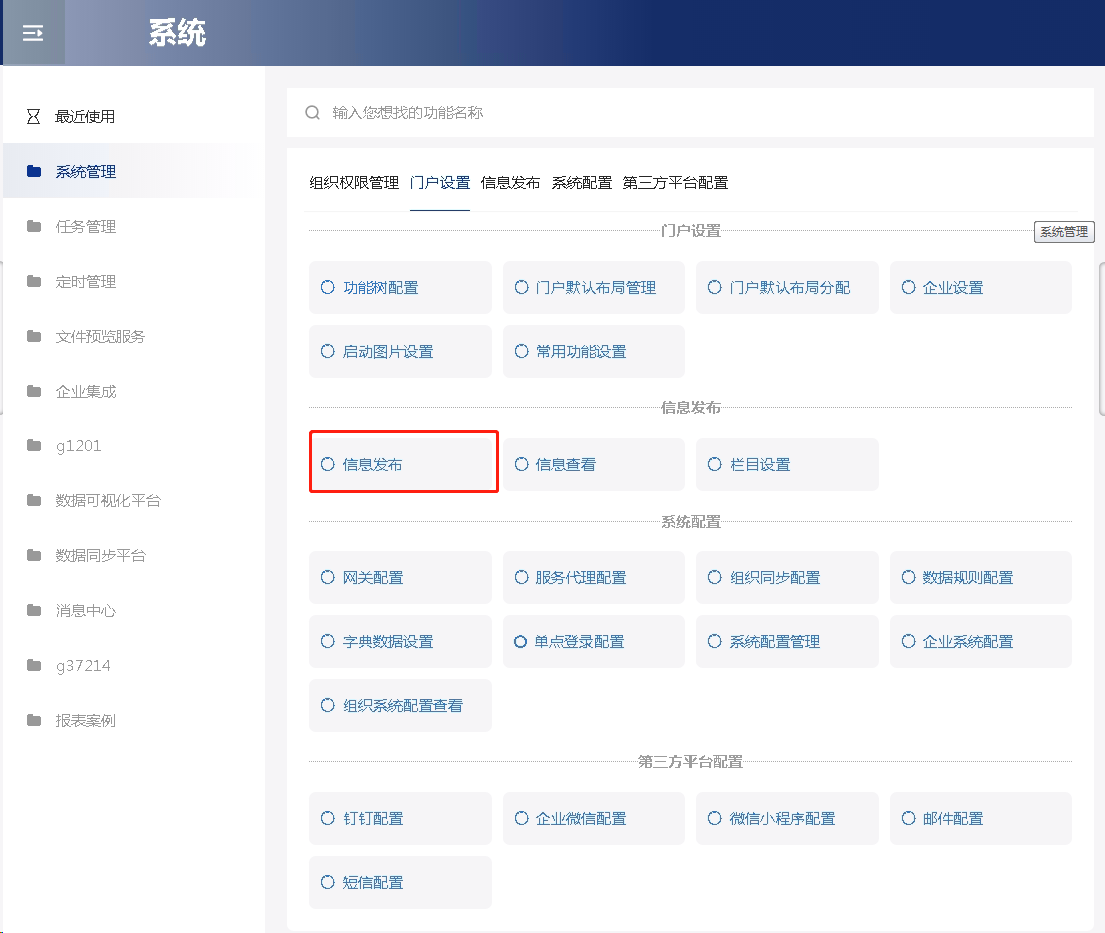Screen dimensions: 1105x933
Task: Click the folder icon next to 数据同步平台
Action: click(x=34, y=555)
